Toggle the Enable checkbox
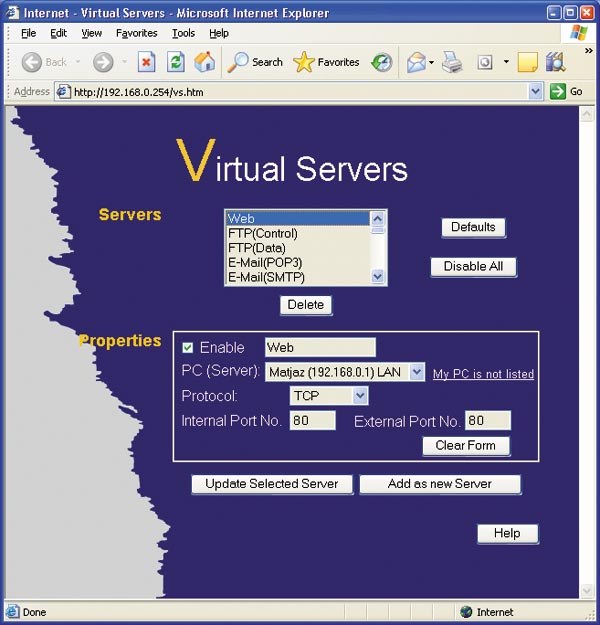600x625 pixels. [188, 348]
